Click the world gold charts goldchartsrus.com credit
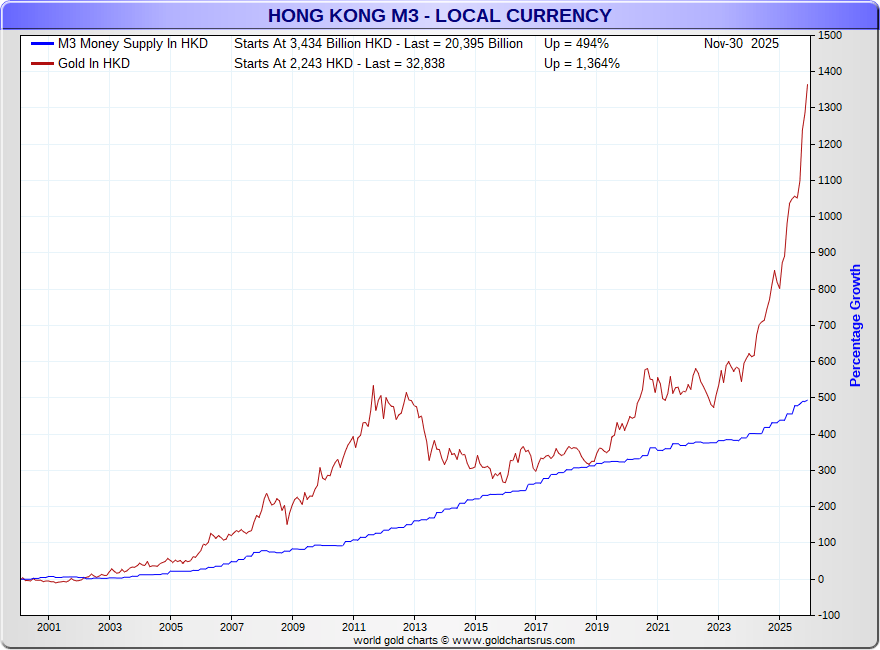This screenshot has width=880, height=650. 464,640
